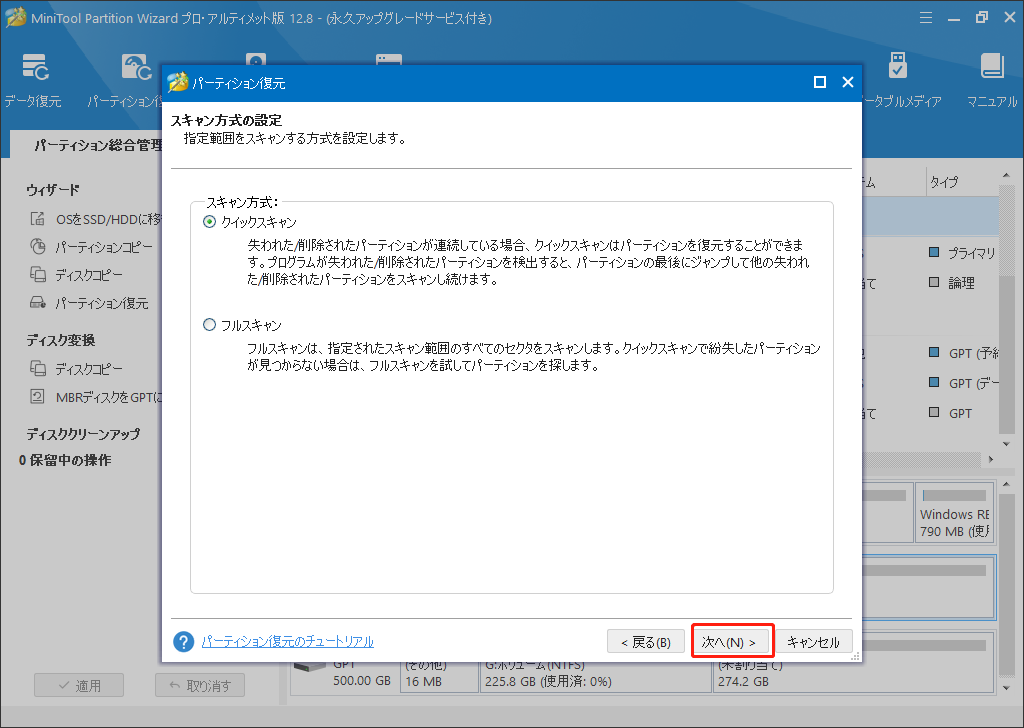Click the plain GPT type indicator
The image size is (1024, 728).
[934, 412]
